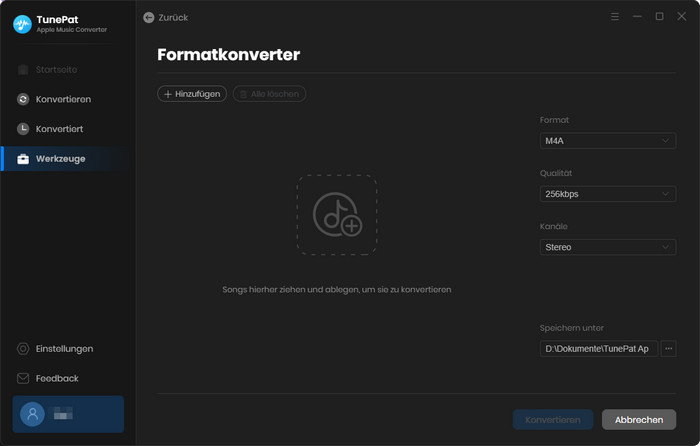
Task: Select Werkzeuge in the sidebar
Action: 67,159
